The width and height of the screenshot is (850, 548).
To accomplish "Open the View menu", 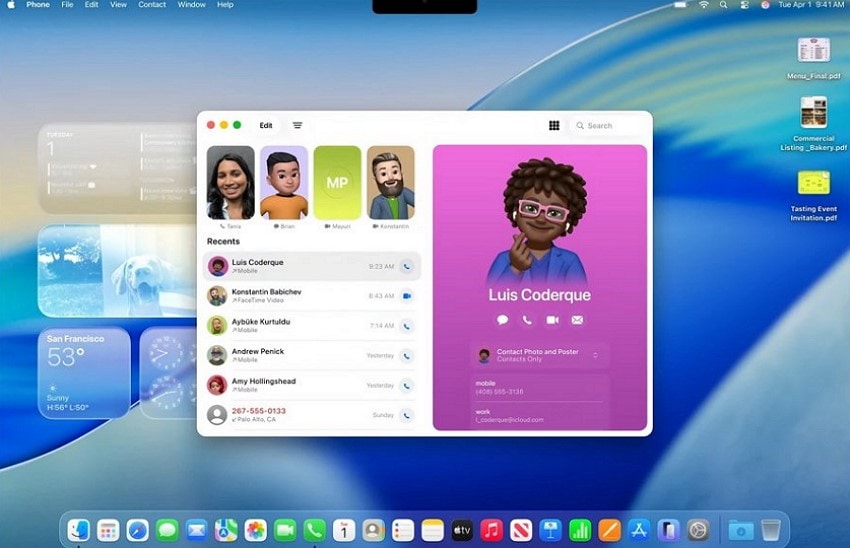I will (x=118, y=4).
